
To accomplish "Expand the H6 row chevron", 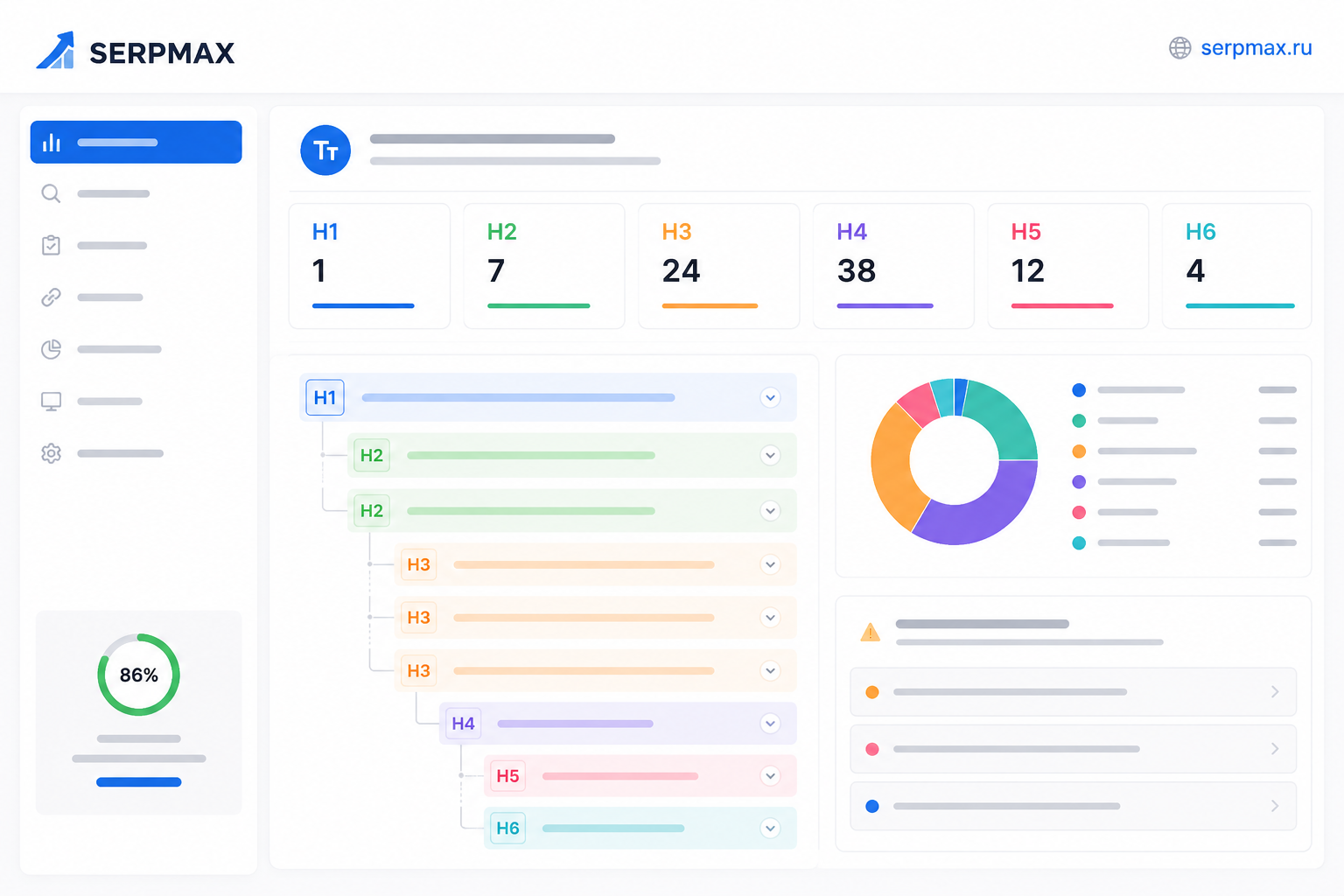I will pos(770,828).
